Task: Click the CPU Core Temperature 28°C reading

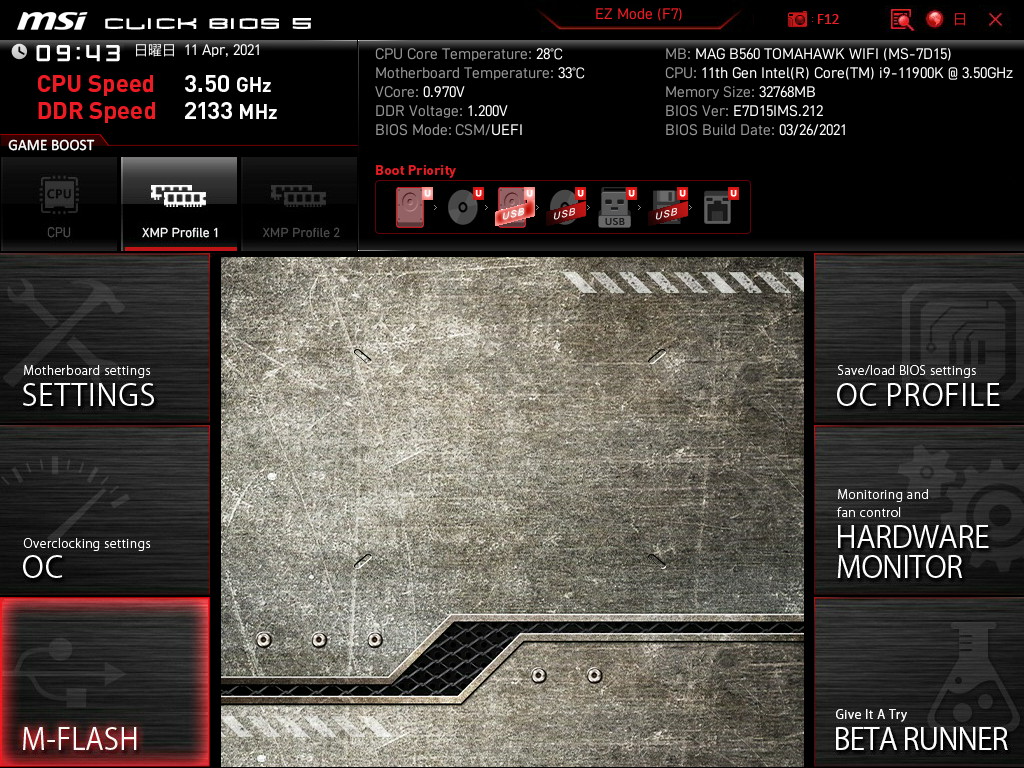Action: [x=469, y=54]
